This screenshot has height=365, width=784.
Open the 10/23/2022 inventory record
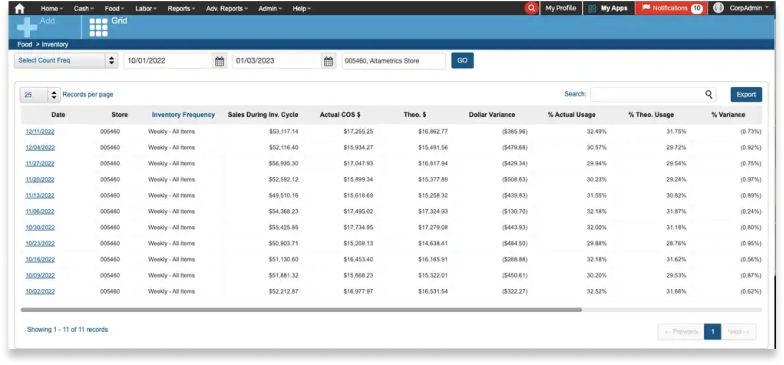click(40, 244)
